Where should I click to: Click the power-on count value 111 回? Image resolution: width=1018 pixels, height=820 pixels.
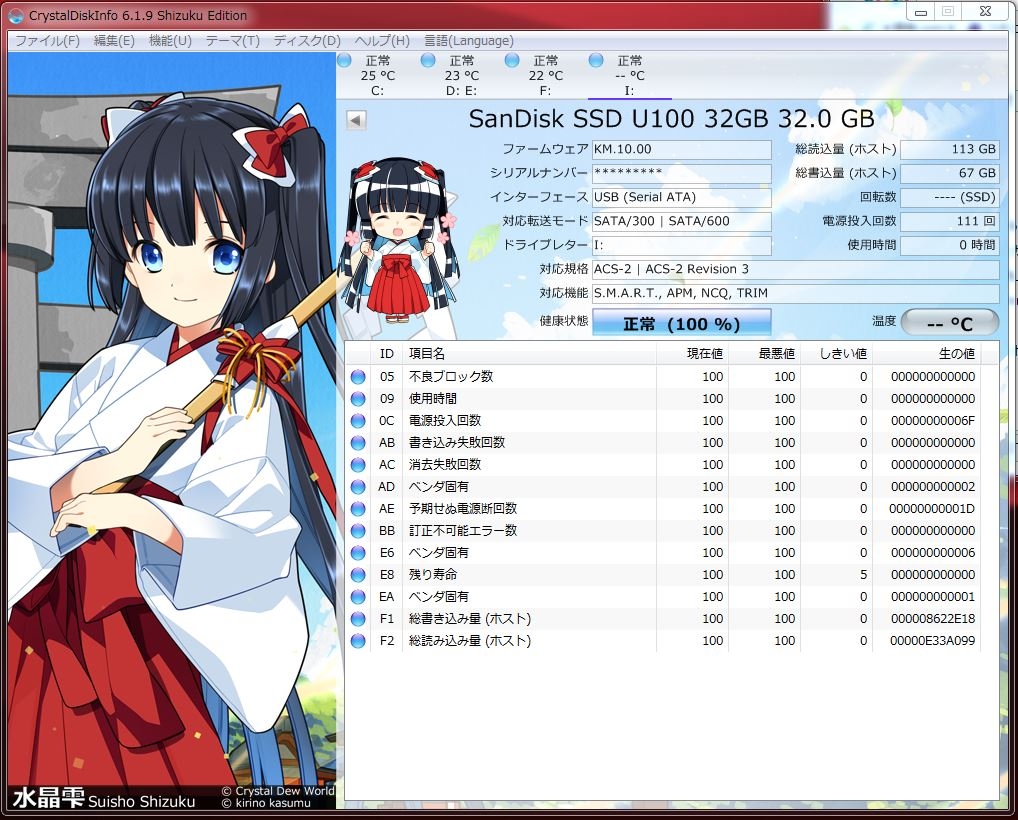[x=950, y=221]
